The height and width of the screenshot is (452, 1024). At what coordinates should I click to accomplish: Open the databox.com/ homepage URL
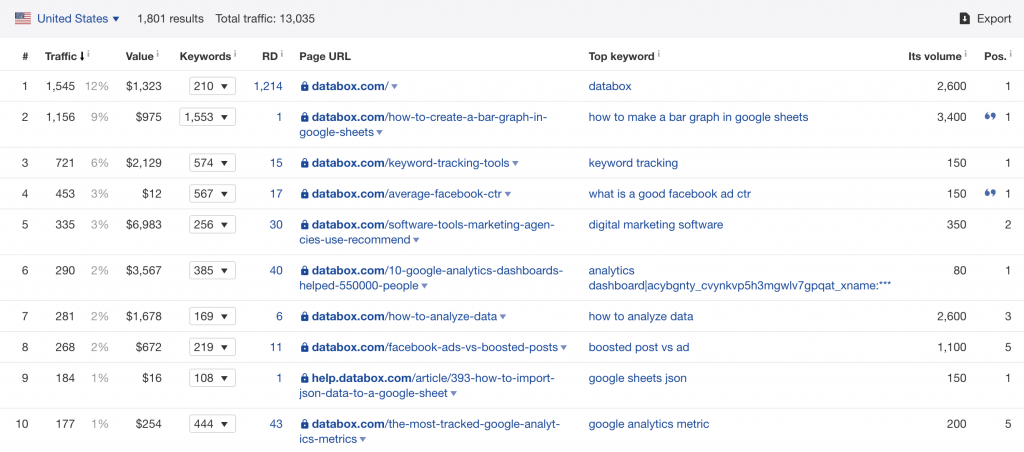(x=350, y=86)
